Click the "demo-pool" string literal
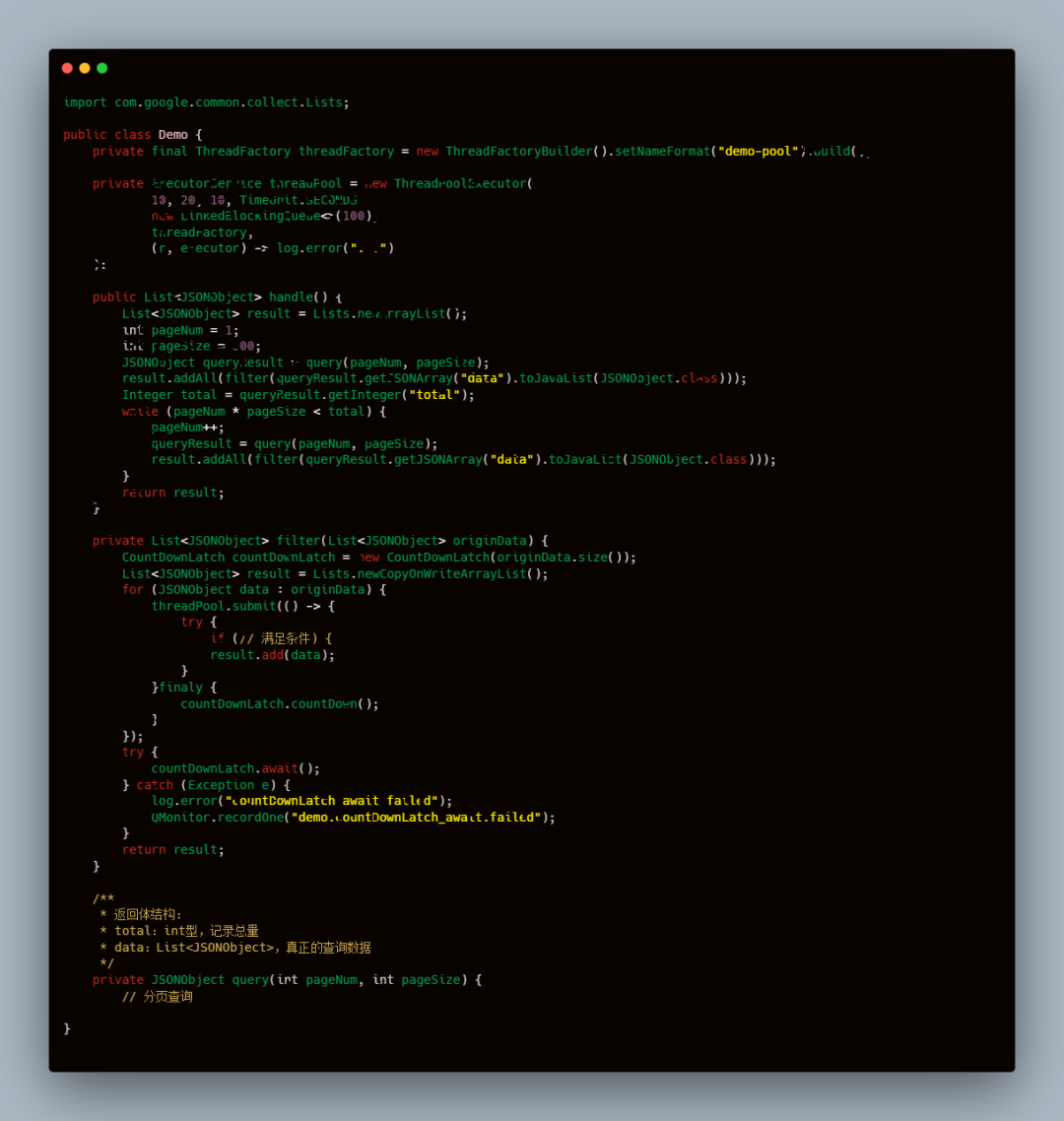This screenshot has height=1121, width=1064. [758, 151]
